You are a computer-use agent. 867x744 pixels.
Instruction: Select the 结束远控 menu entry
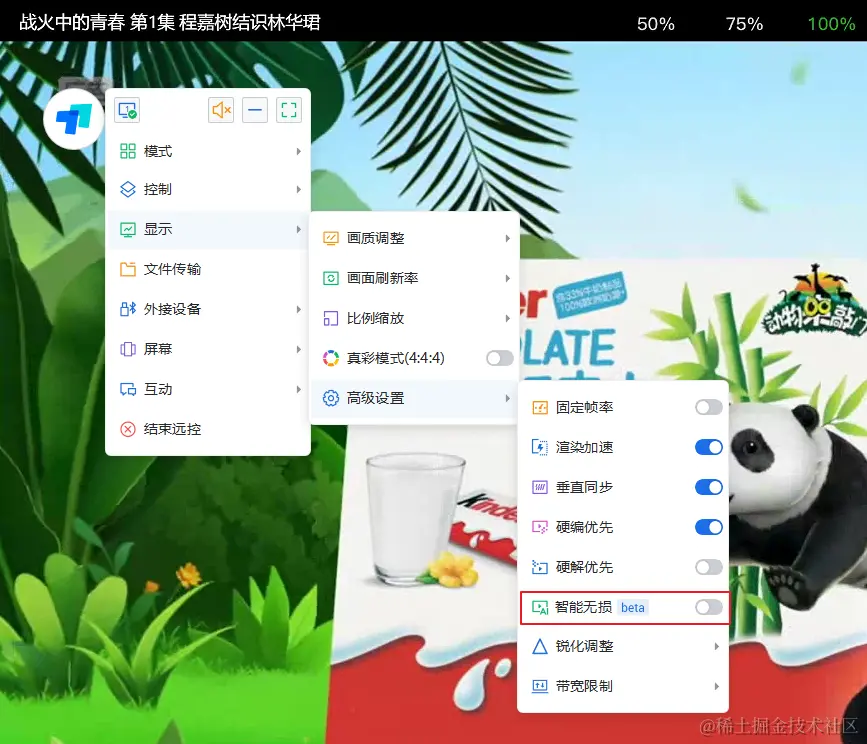click(x=208, y=429)
